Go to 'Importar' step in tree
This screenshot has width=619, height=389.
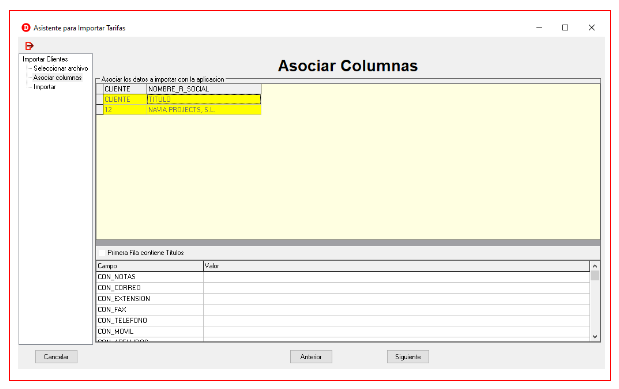click(x=44, y=87)
